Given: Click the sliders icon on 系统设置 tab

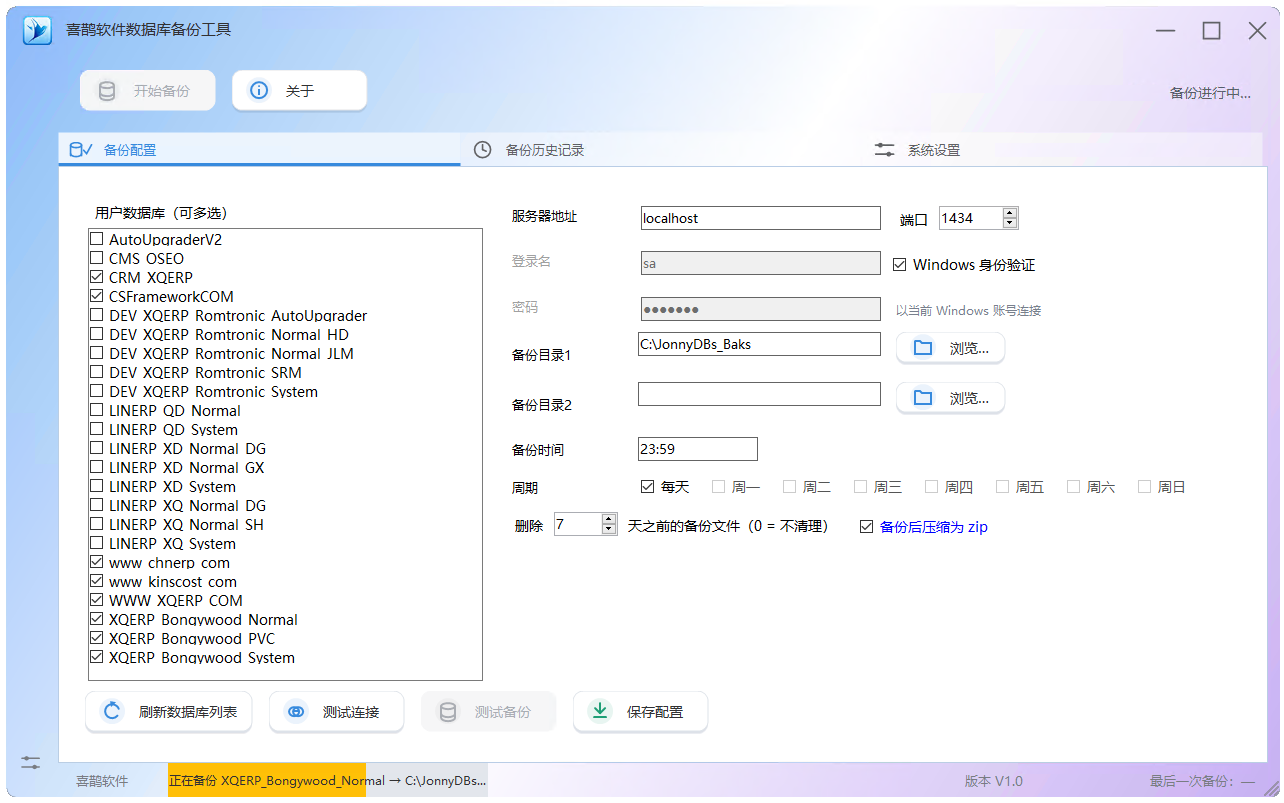Looking at the screenshot, I should (885, 150).
